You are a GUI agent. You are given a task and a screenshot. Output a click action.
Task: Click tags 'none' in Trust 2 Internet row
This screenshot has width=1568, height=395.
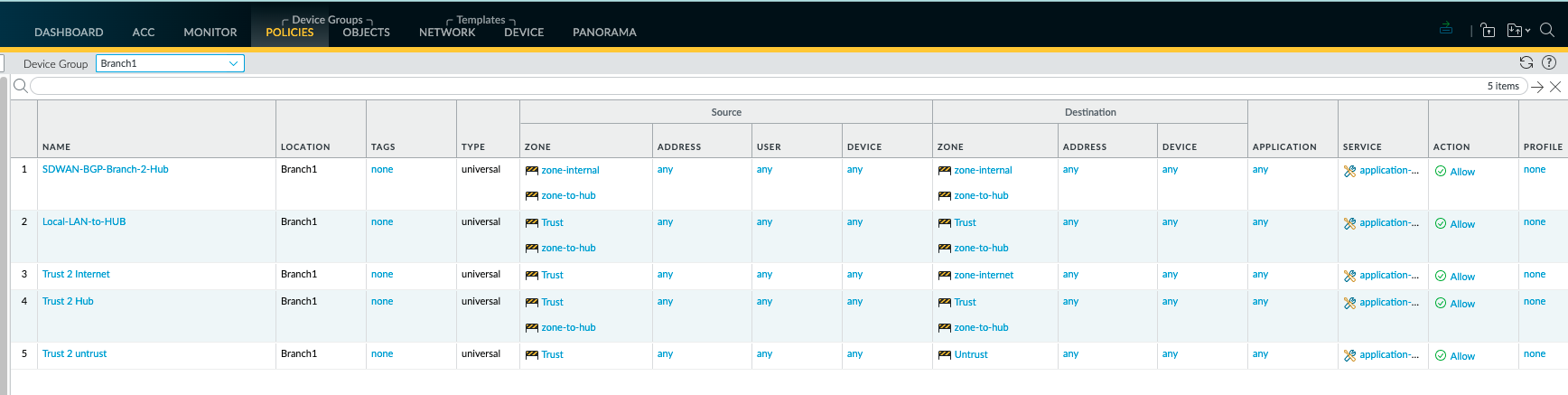click(x=382, y=274)
